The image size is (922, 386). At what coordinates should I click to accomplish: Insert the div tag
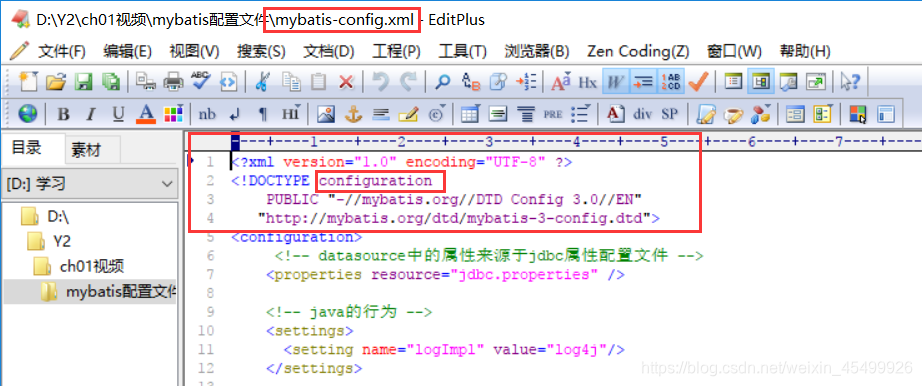pyautogui.click(x=643, y=114)
